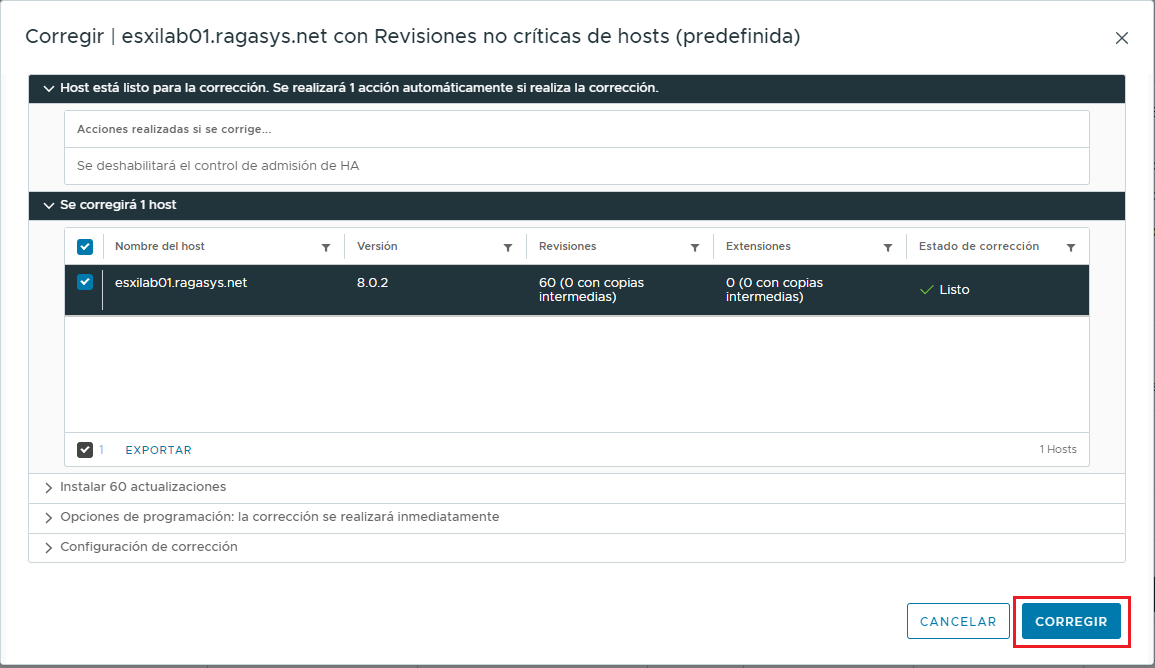Click the CORREGIR button
This screenshot has width=1155, height=668.
point(1071,621)
